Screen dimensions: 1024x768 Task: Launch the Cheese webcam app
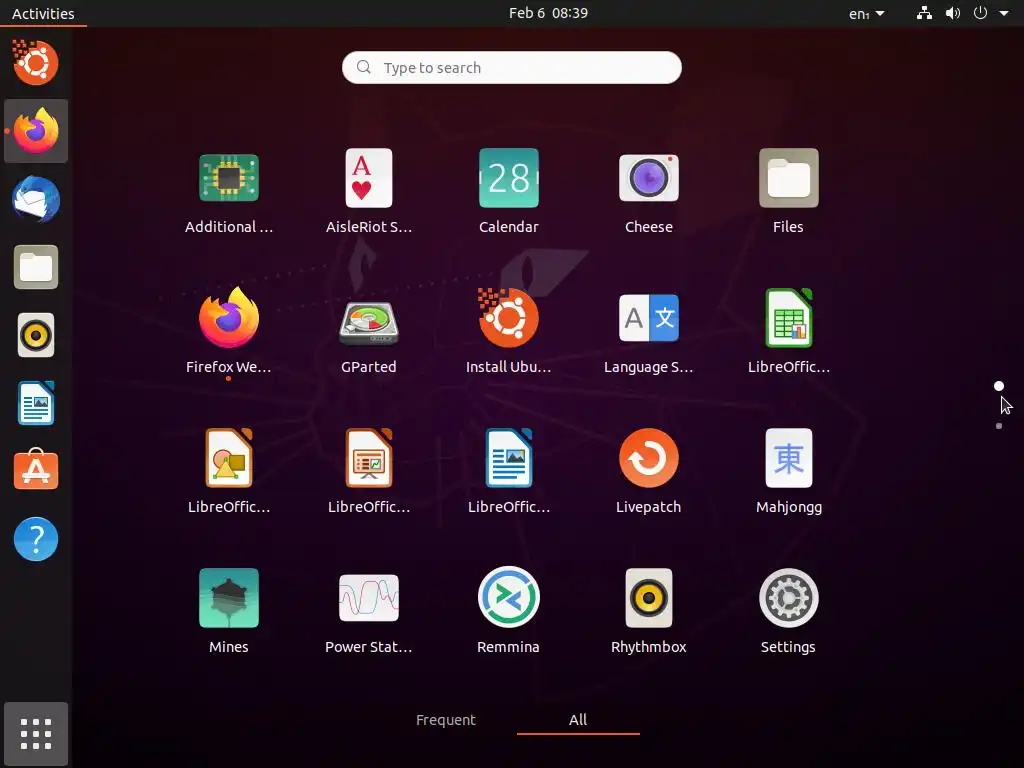tap(648, 178)
